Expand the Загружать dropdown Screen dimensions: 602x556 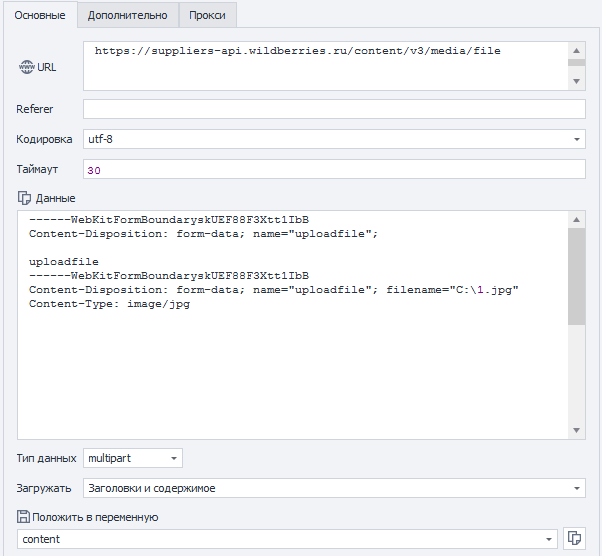[x=578, y=488]
